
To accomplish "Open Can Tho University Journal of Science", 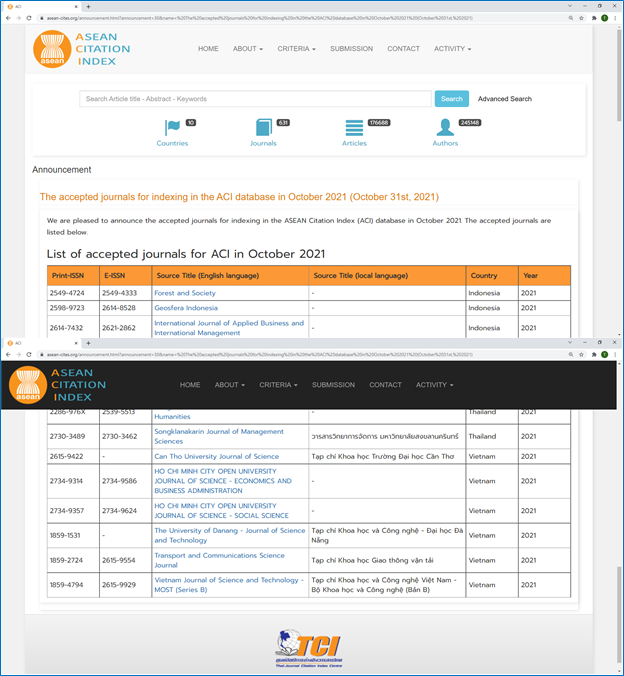I will coord(216,456).
